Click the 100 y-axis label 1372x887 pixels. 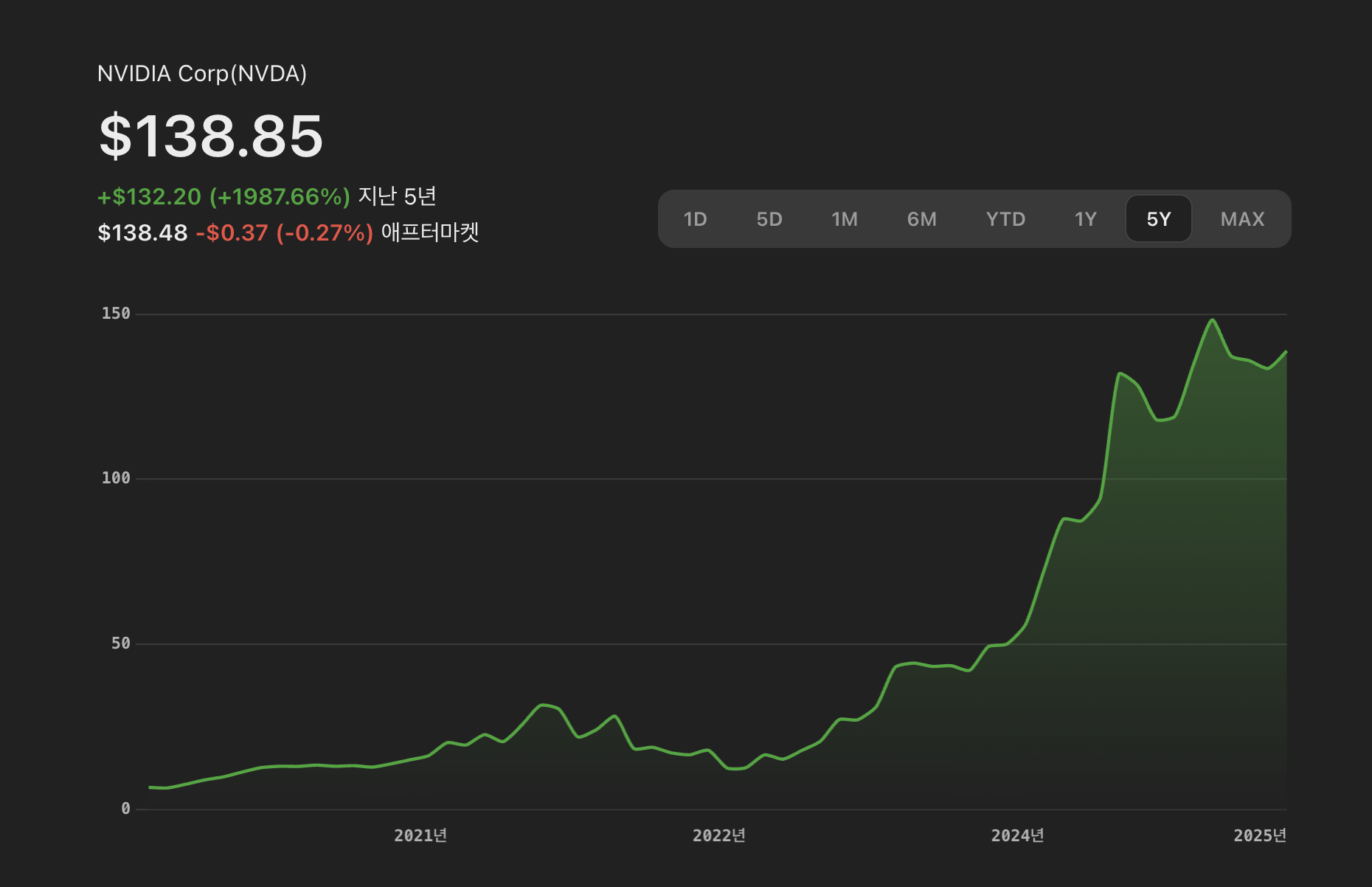pos(116,478)
